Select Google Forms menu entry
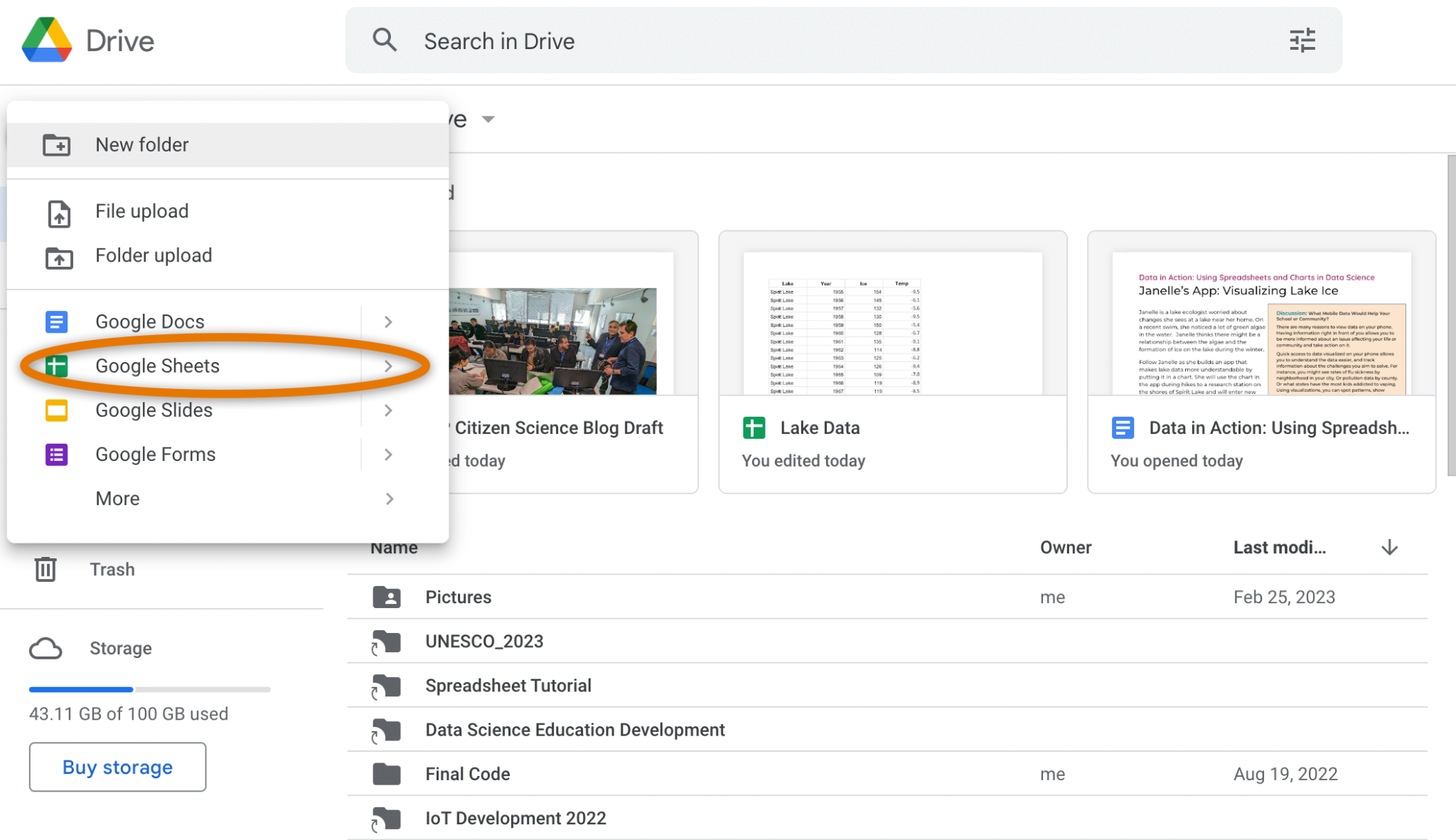1456x840 pixels. point(227,454)
